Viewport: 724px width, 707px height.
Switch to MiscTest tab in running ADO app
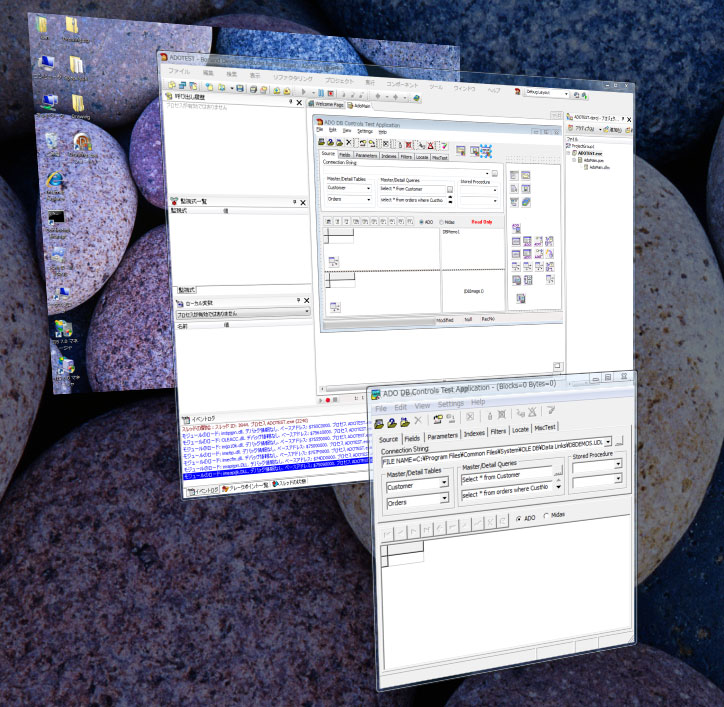544,428
